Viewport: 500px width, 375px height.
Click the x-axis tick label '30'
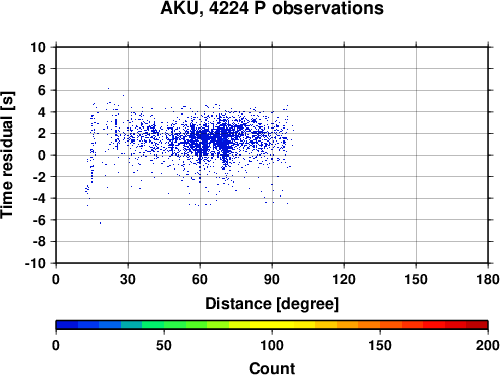pos(128,279)
